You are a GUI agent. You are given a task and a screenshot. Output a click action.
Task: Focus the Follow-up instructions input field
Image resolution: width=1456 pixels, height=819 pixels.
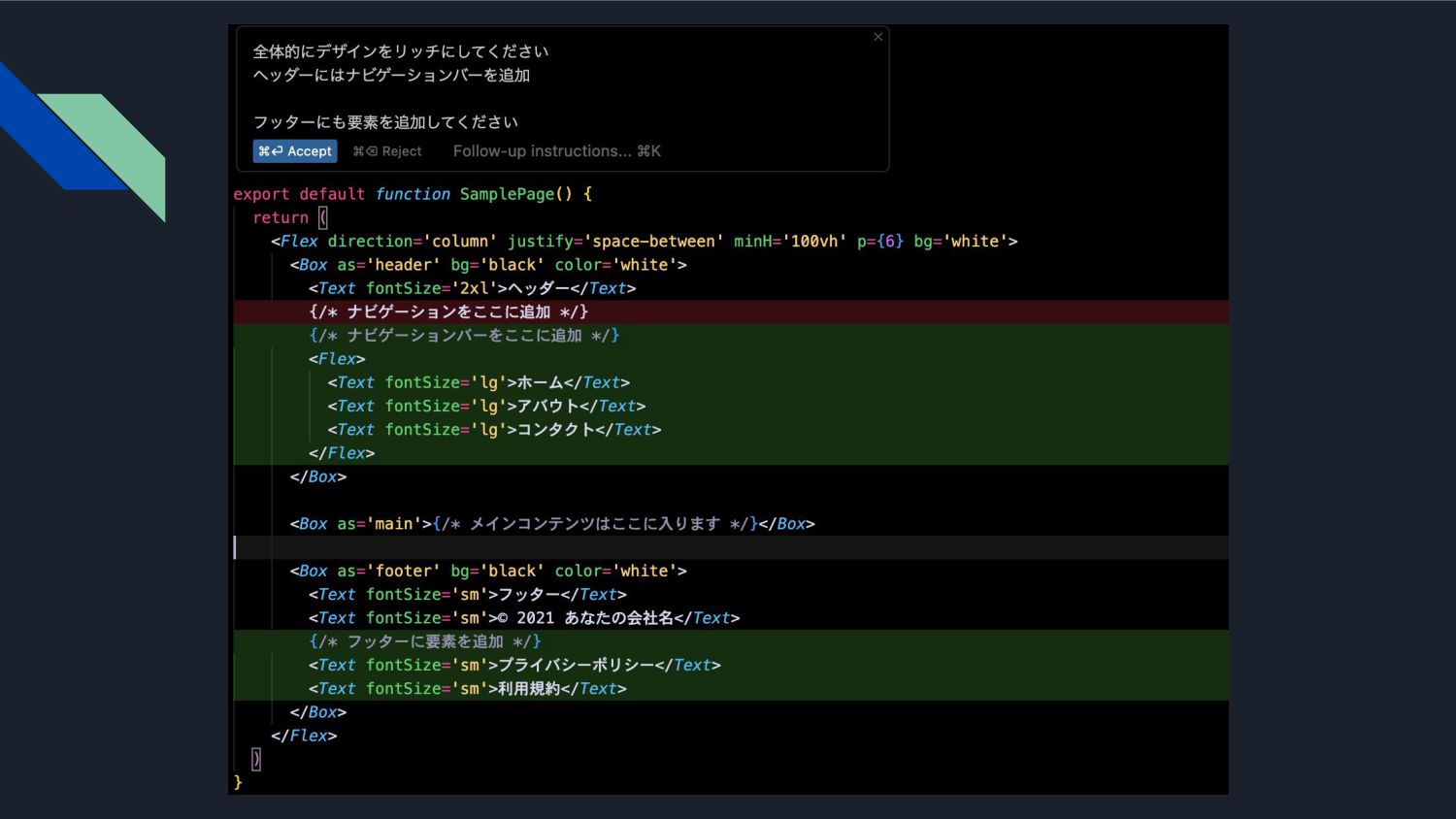pos(556,151)
